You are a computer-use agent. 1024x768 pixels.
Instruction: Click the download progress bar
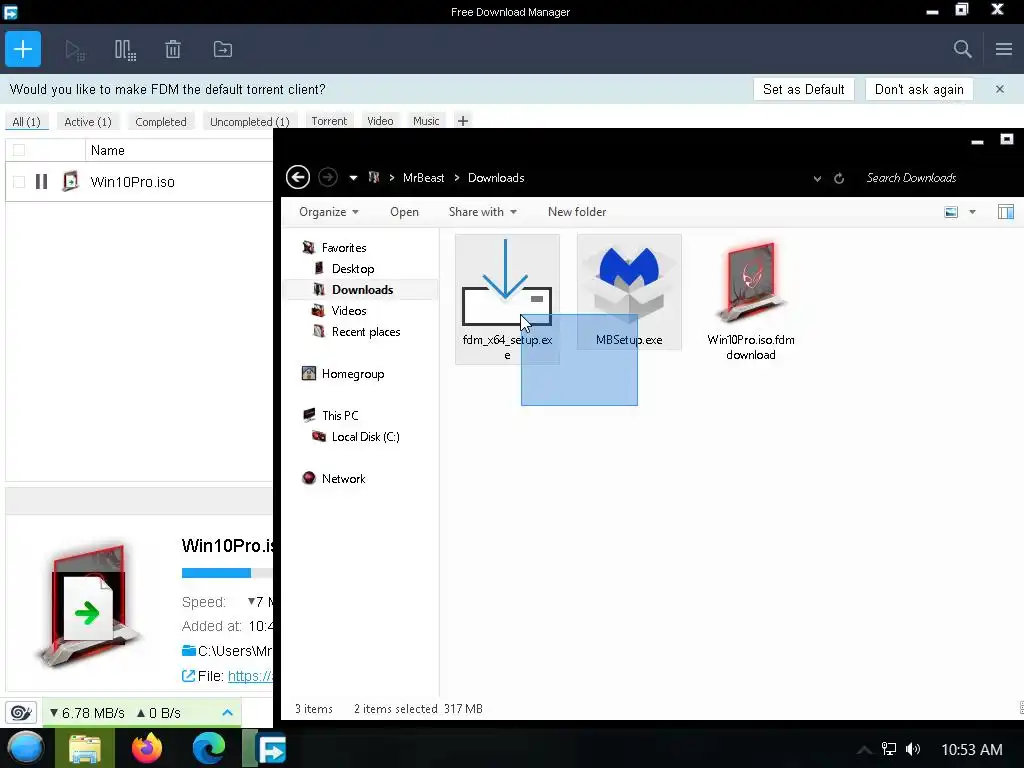[227, 573]
